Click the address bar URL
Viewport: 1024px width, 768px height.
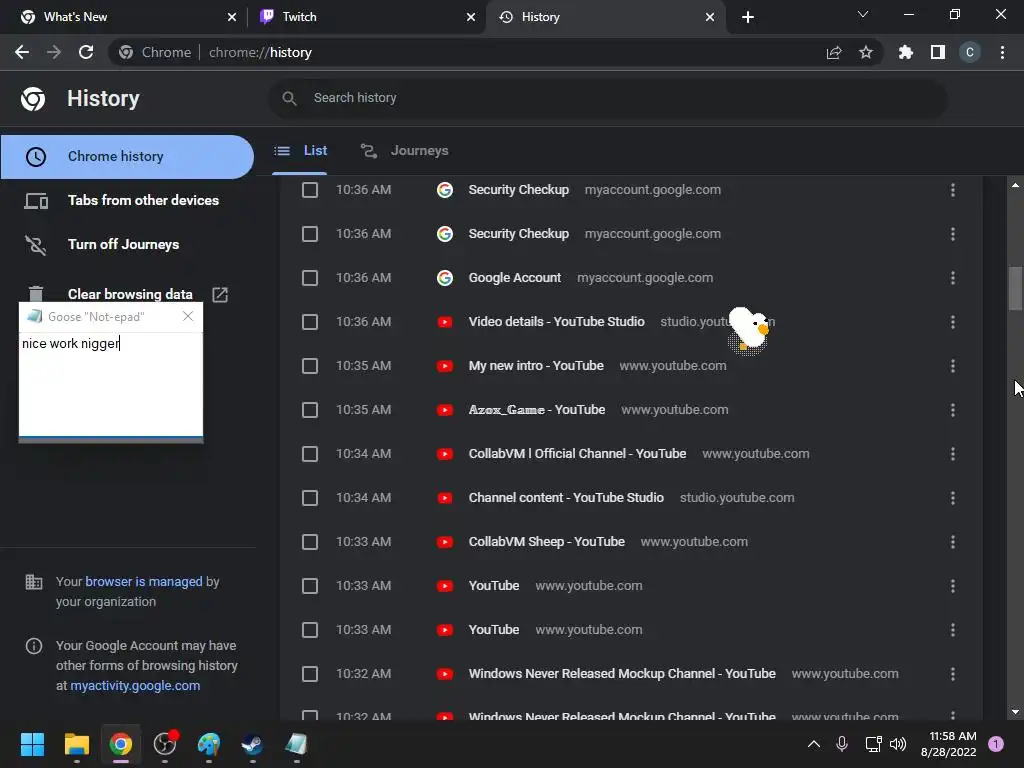click(260, 52)
